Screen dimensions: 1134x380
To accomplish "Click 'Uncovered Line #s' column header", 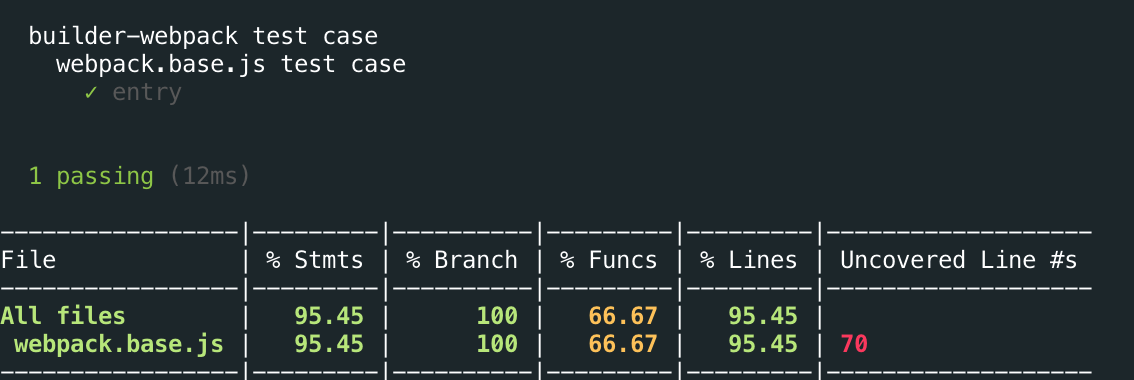I will [x=959, y=260].
